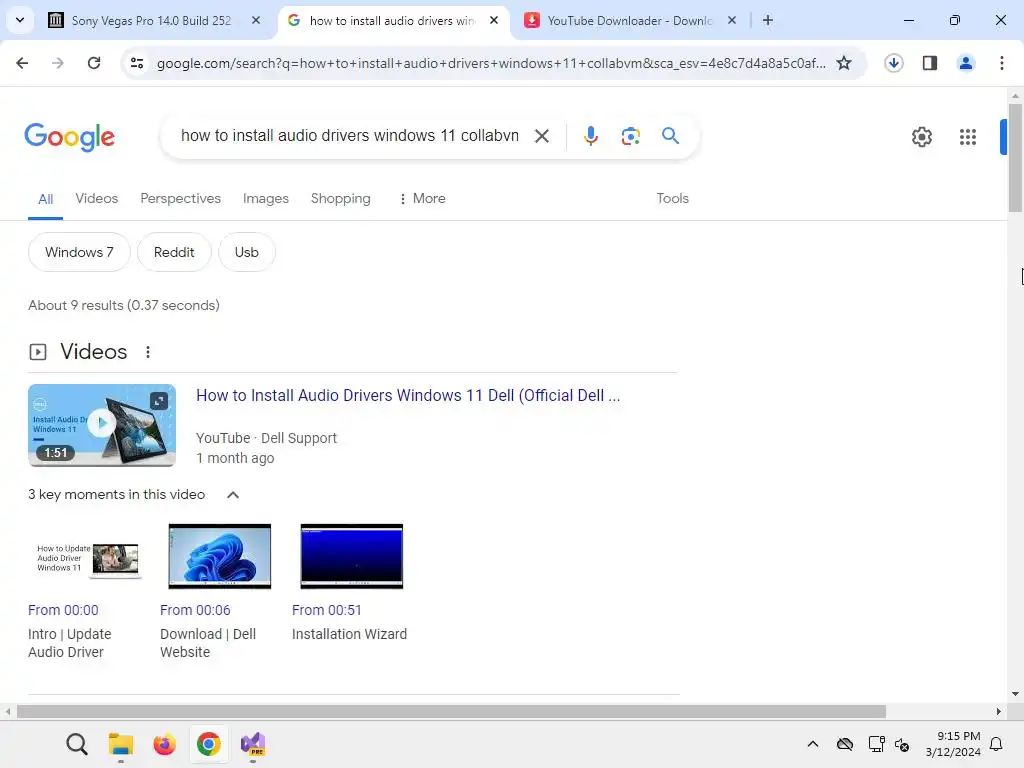The width and height of the screenshot is (1024, 768).
Task: Open How to Install Audio Drivers Dell link
Action: coord(408,396)
